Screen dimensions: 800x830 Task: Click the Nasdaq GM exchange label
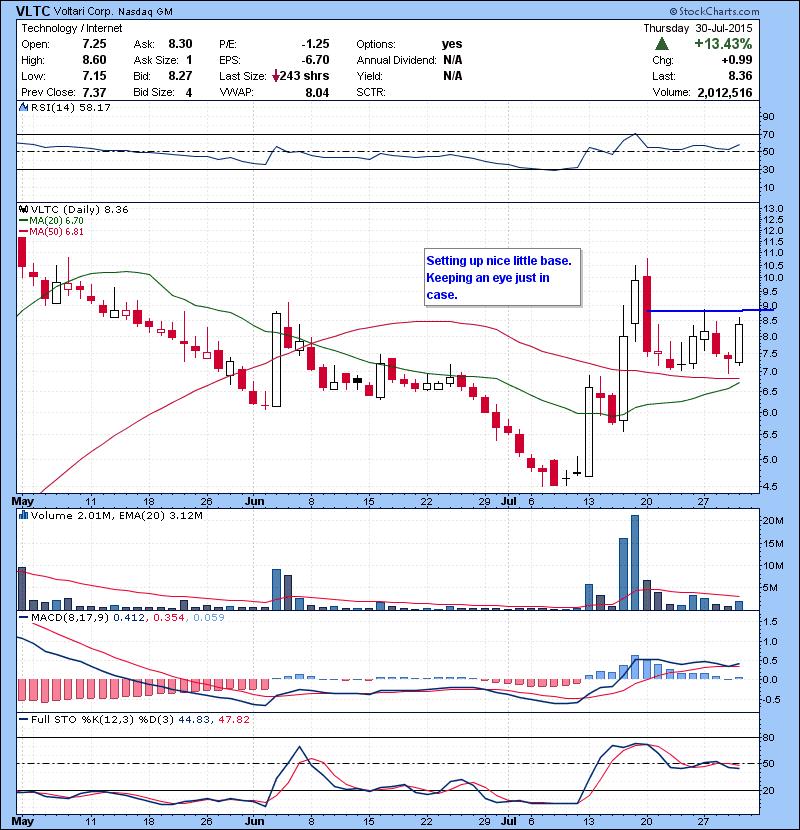point(145,12)
